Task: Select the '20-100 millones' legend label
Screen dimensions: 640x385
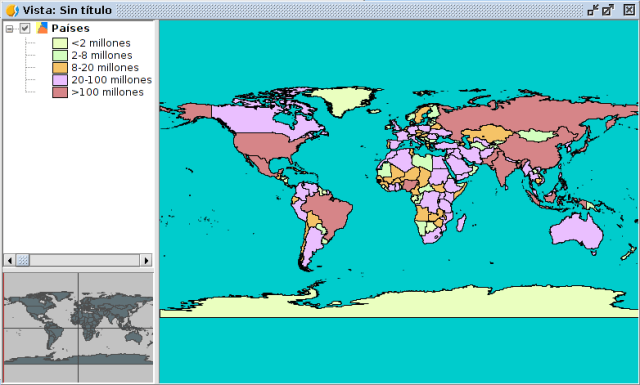Action: point(111,80)
